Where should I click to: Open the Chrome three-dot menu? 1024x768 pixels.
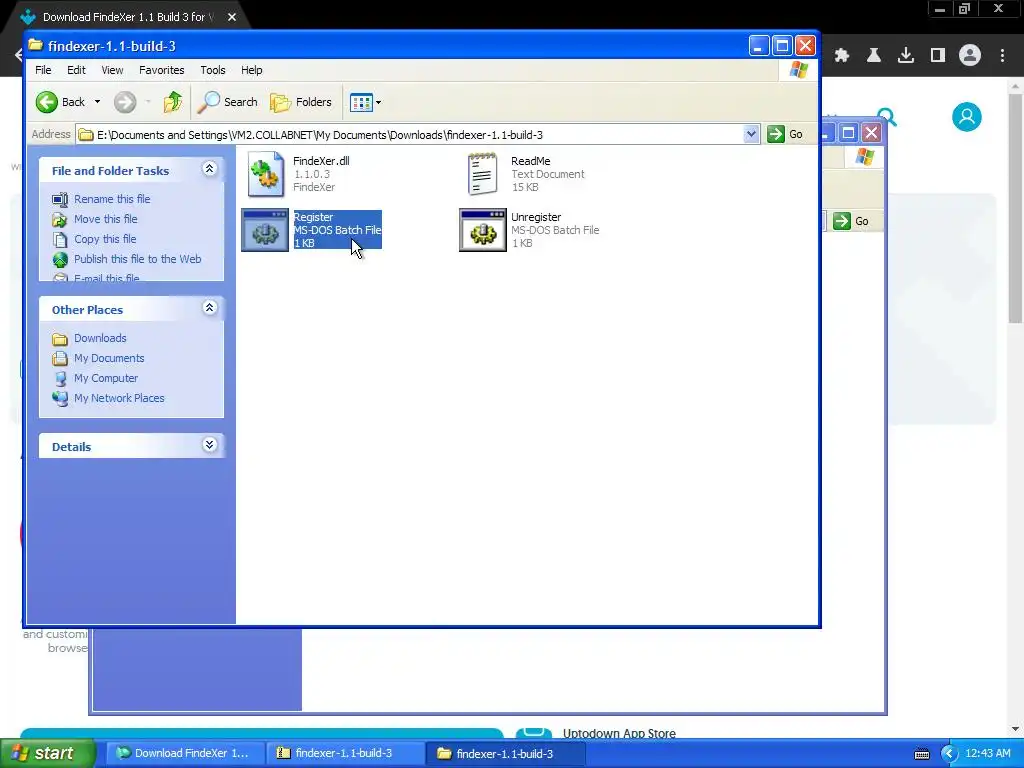(x=1002, y=56)
